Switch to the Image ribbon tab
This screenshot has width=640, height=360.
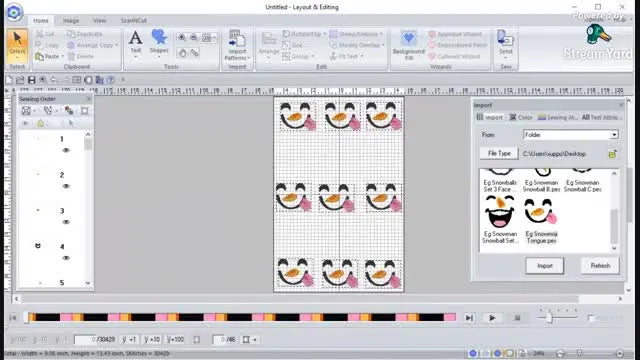click(x=71, y=20)
